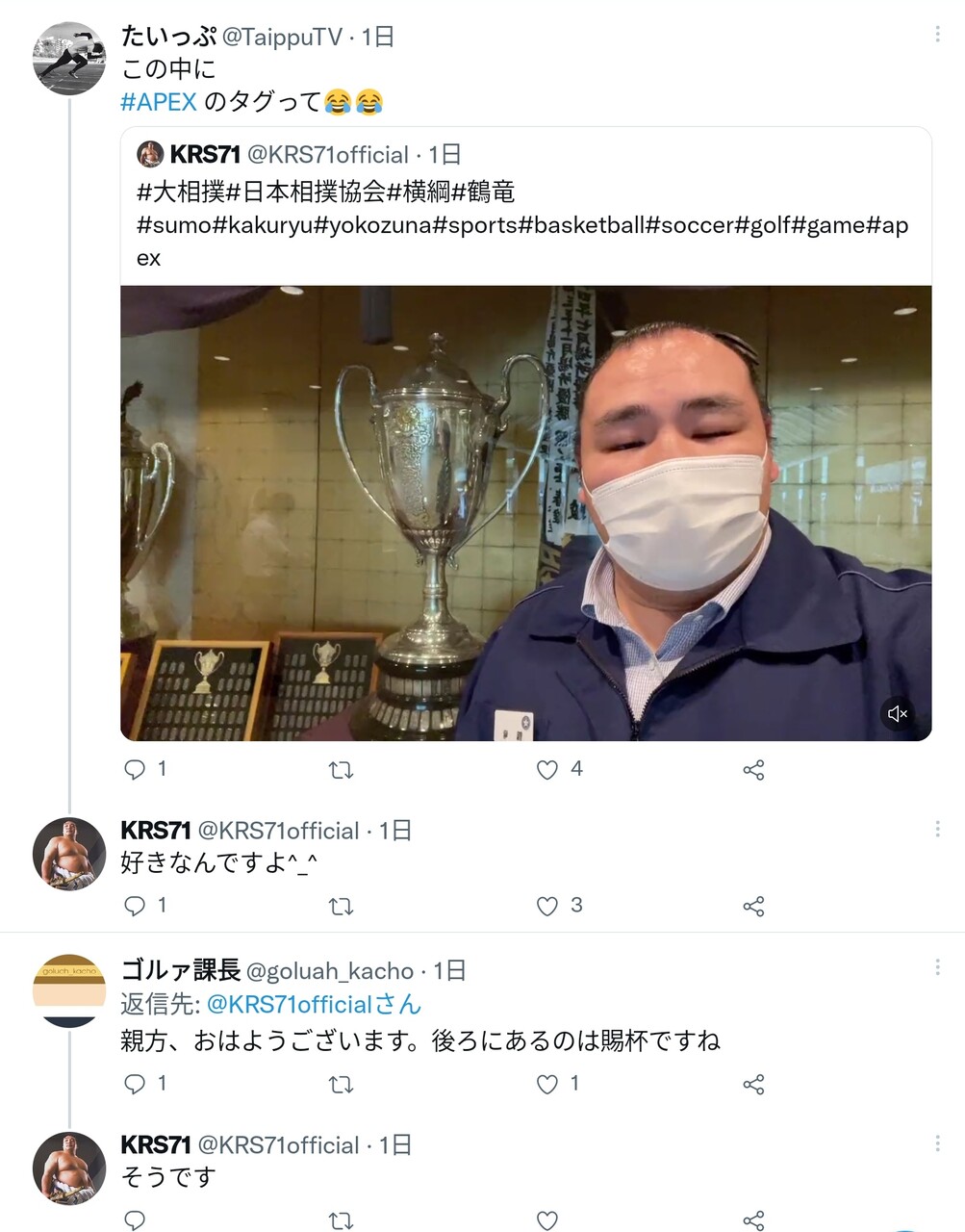Share the たいっぷ tweet
Screen dimensions: 965x1232
point(753,769)
